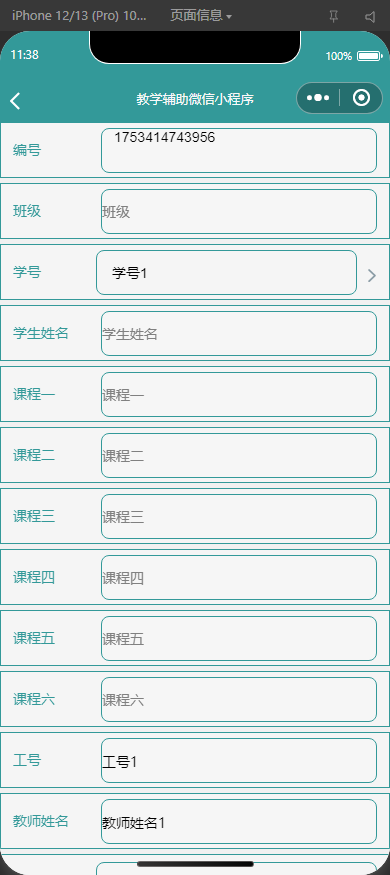The image size is (390, 875).
Task: Tap the back arrow in header
Action: point(15,101)
